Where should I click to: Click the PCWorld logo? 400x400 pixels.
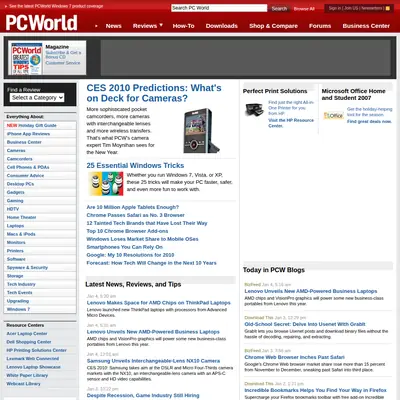(x=41, y=23)
